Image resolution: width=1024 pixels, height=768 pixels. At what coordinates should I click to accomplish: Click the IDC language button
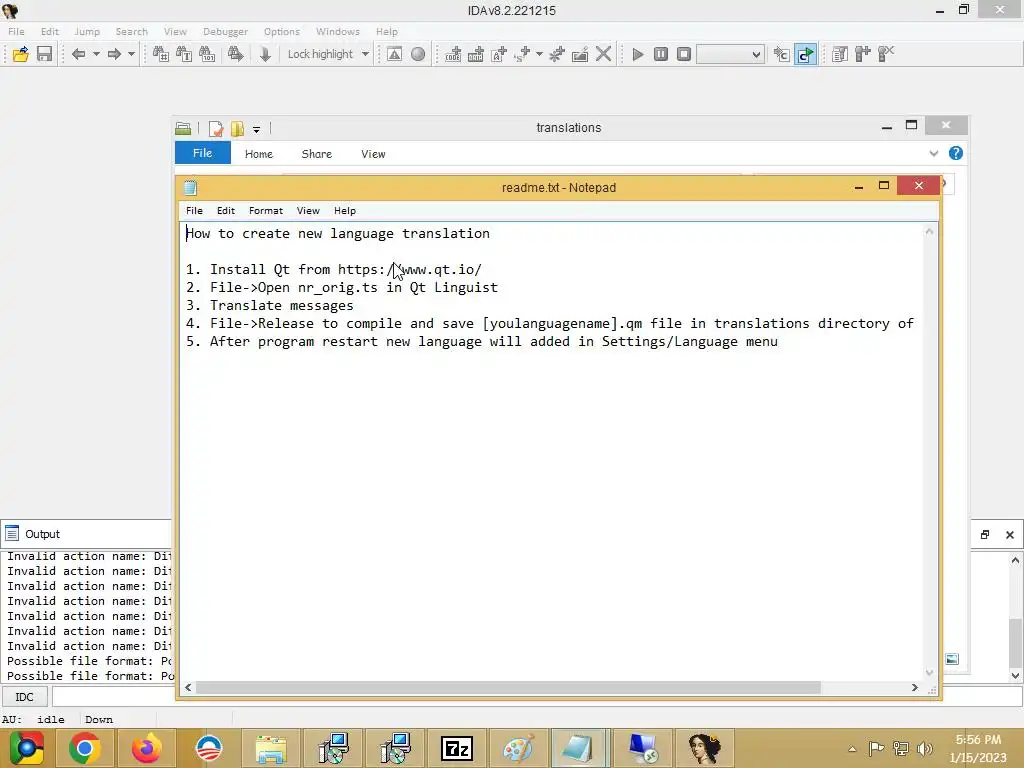[x=24, y=697]
